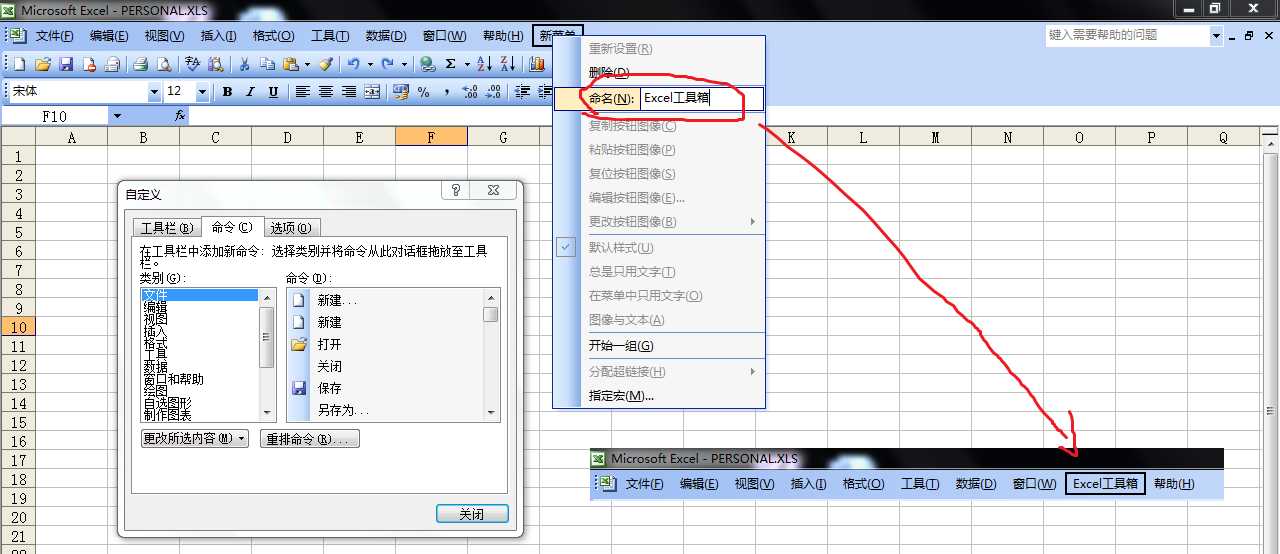Screen dimensions: 1280x554
Task: Click the Paste clipboard icon
Action: point(290,64)
